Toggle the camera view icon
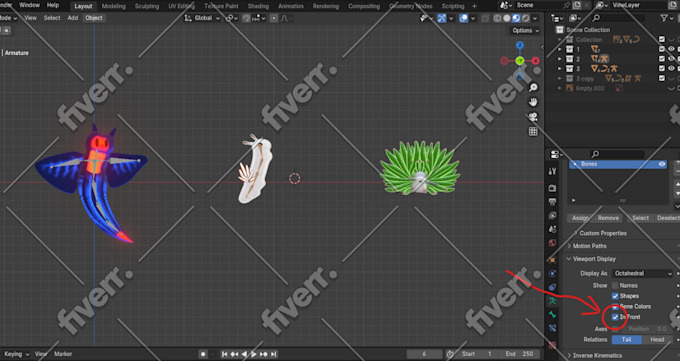Viewport: 680px width, 361px height. pos(533,117)
